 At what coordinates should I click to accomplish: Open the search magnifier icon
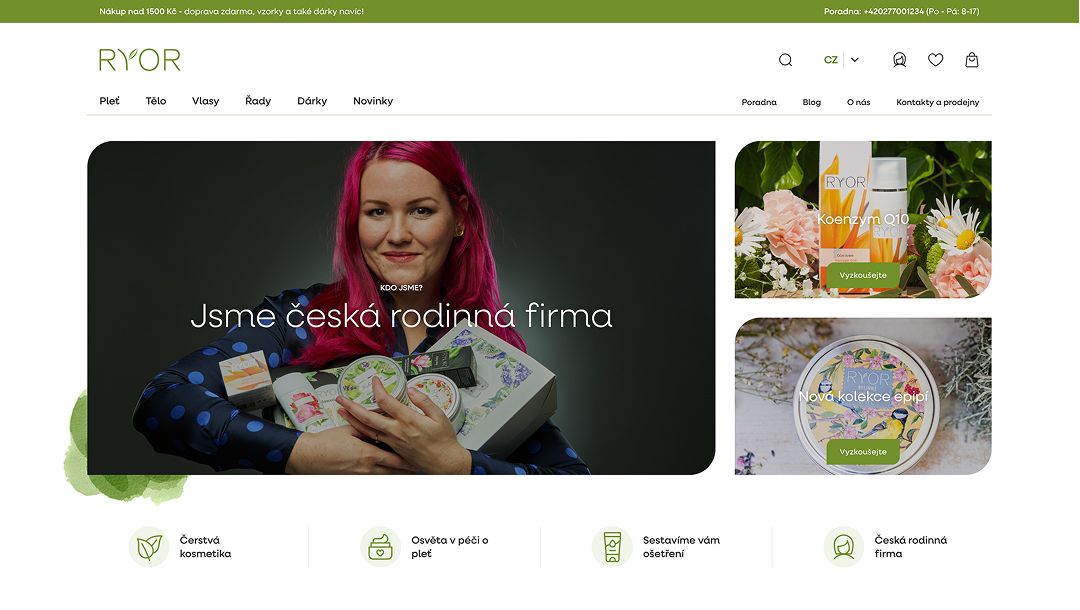click(785, 60)
